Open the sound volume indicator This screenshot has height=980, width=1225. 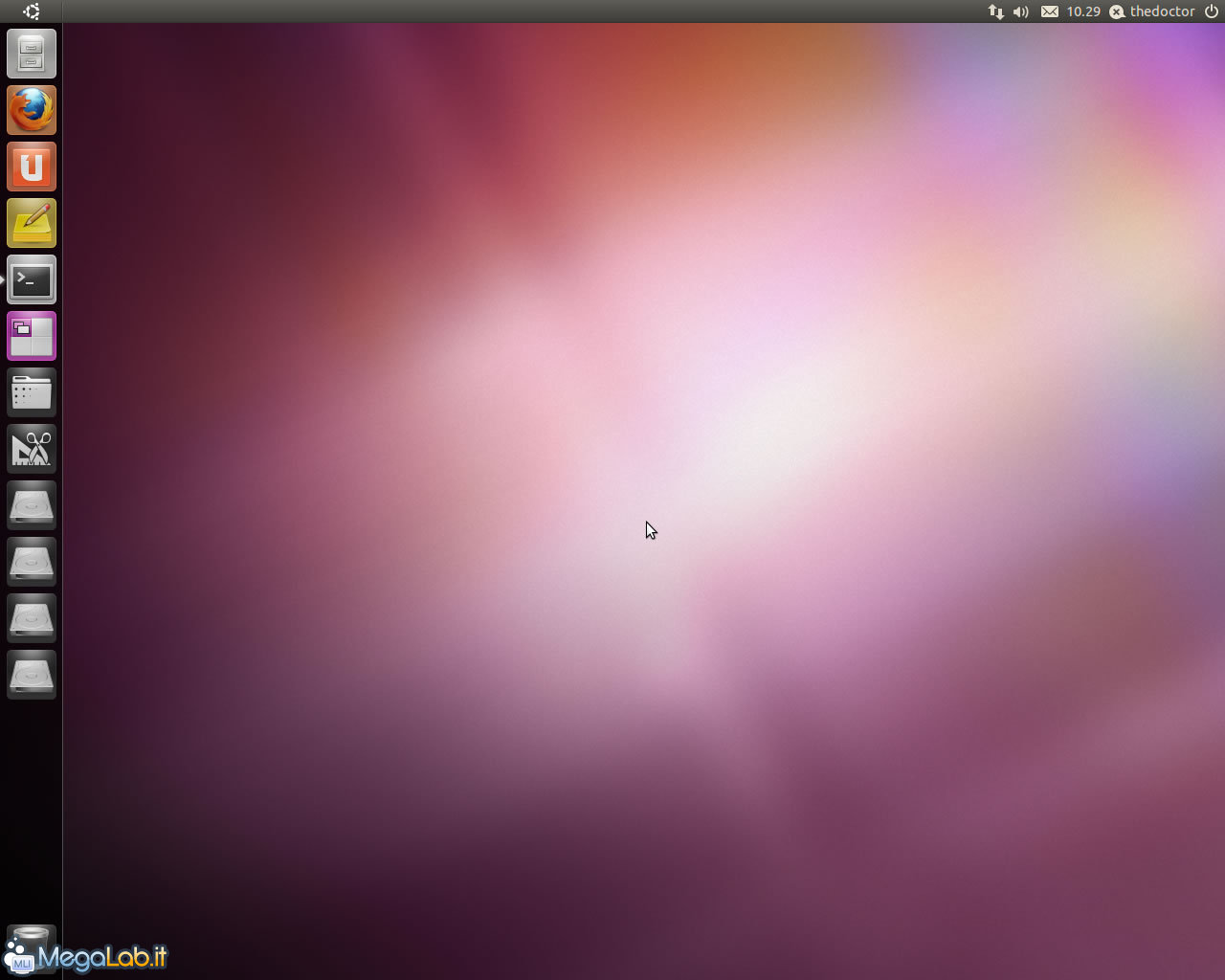[x=1021, y=11]
